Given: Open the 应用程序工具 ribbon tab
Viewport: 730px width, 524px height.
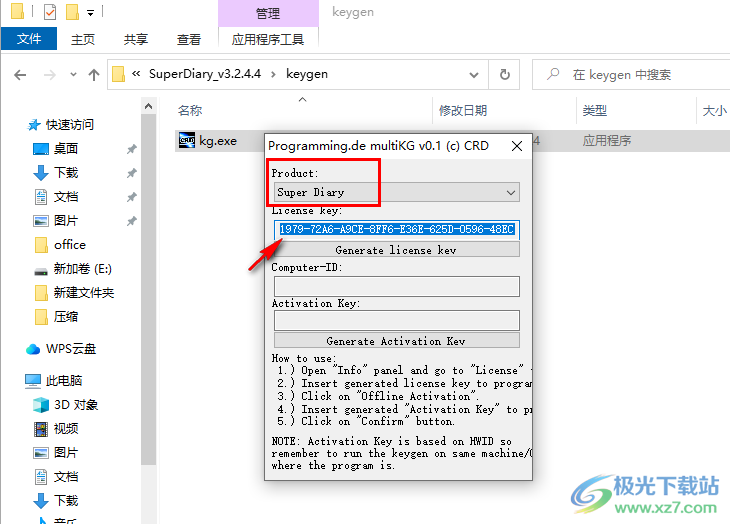Looking at the screenshot, I should coord(268,39).
